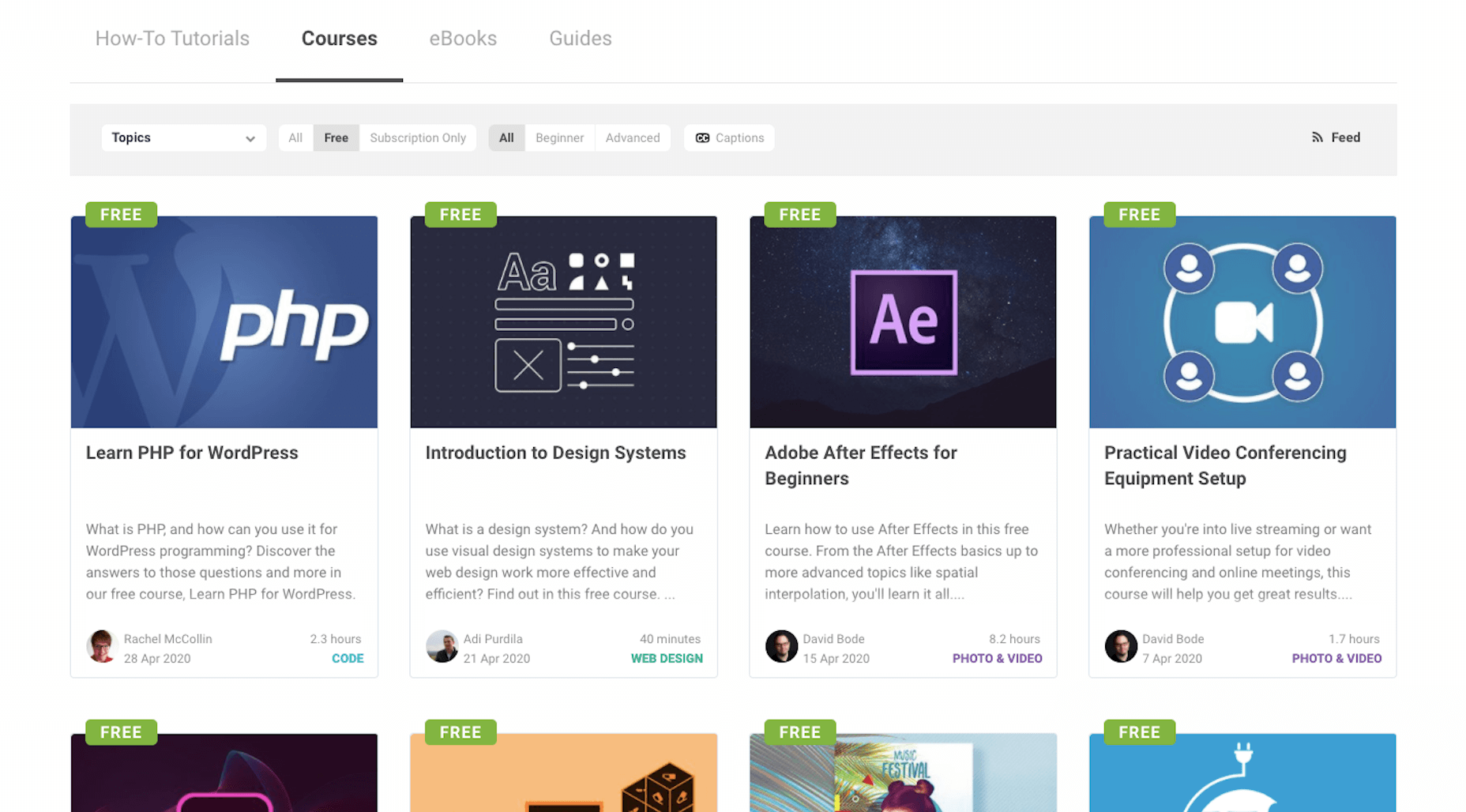Open the orange dice course thumbnail
Image resolution: width=1466 pixels, height=812 pixels.
tap(564, 773)
